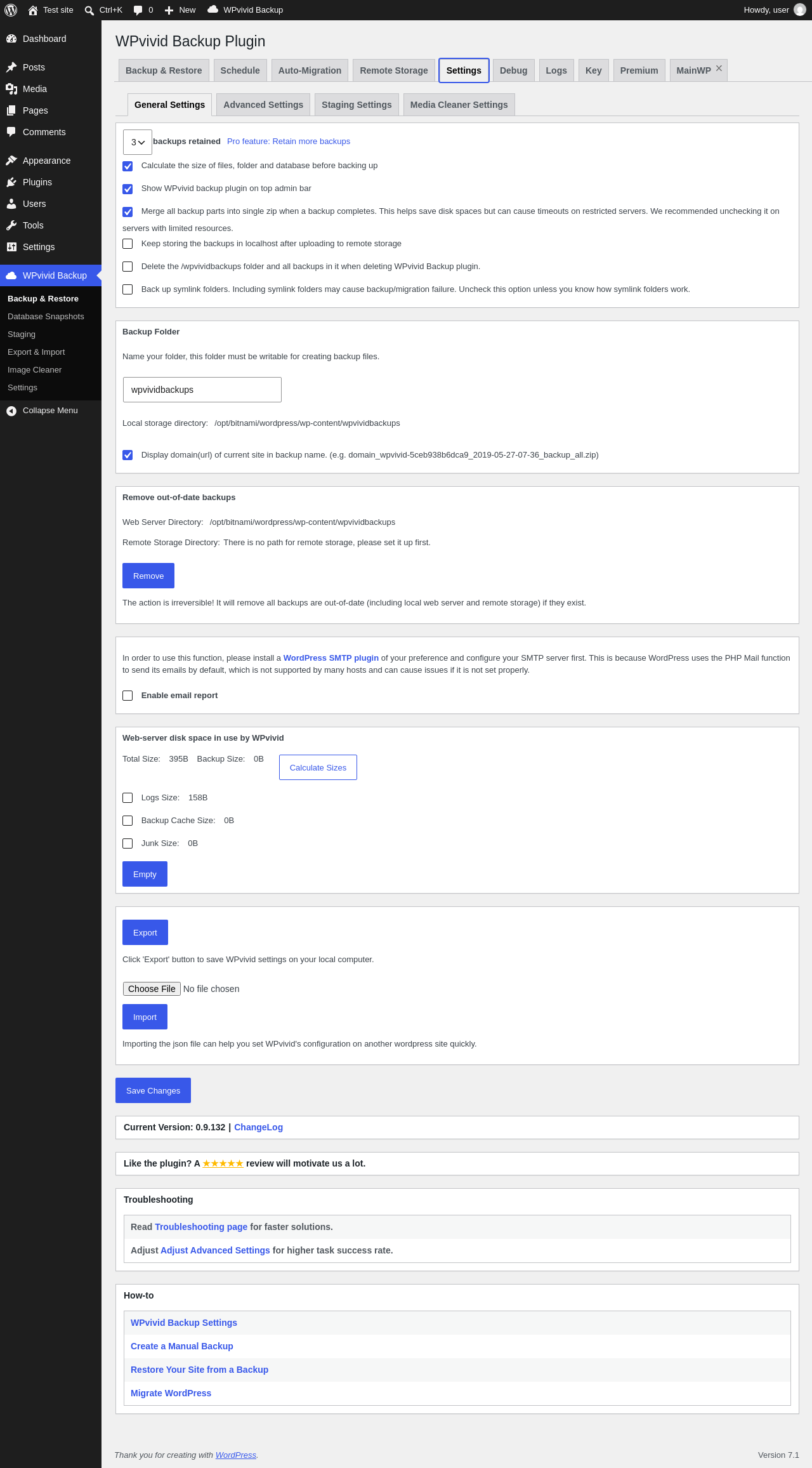Click the Tools wrench icon

11,225
